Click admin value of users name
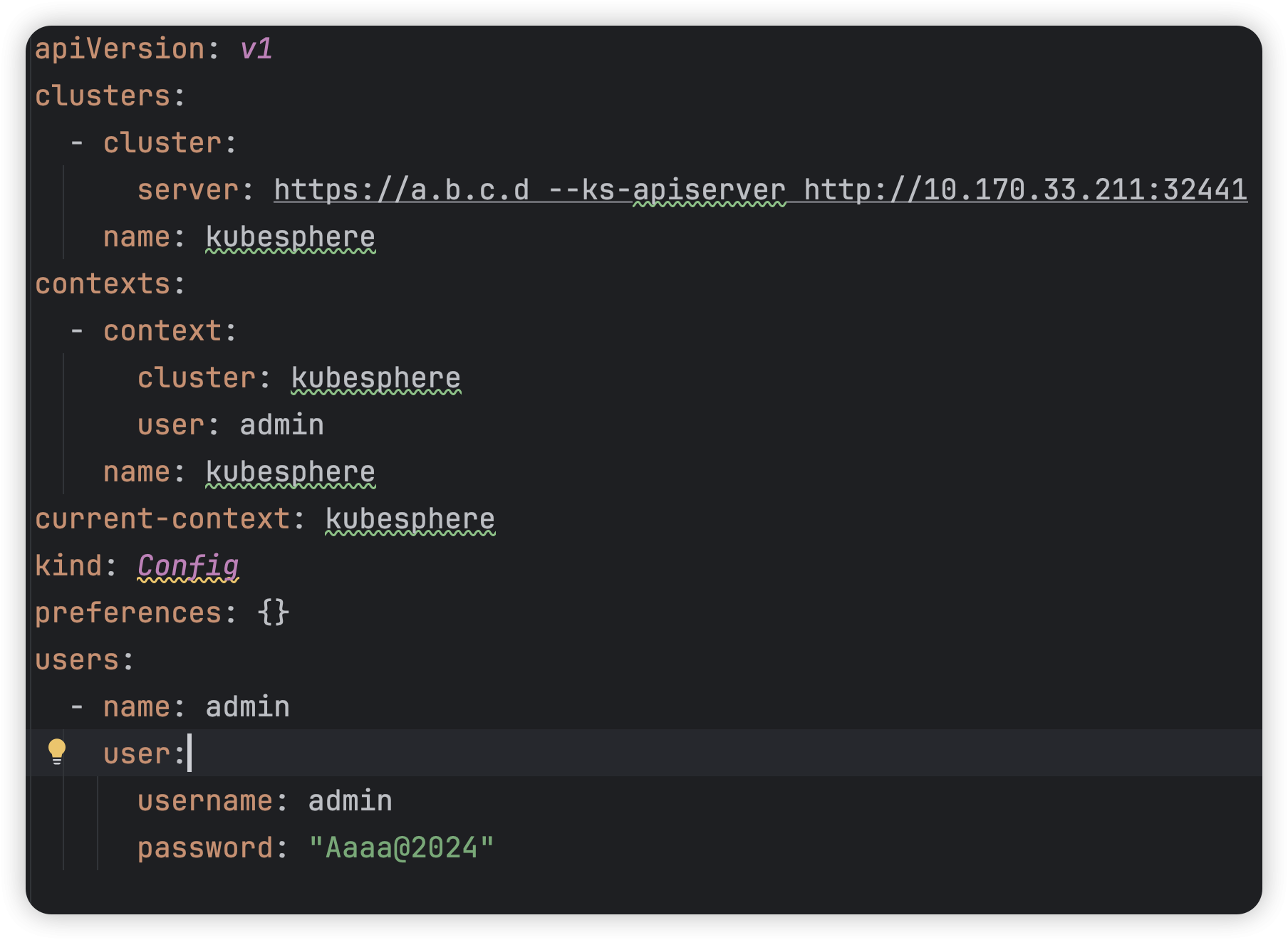This screenshot has width=1288, height=940. pyautogui.click(x=248, y=707)
